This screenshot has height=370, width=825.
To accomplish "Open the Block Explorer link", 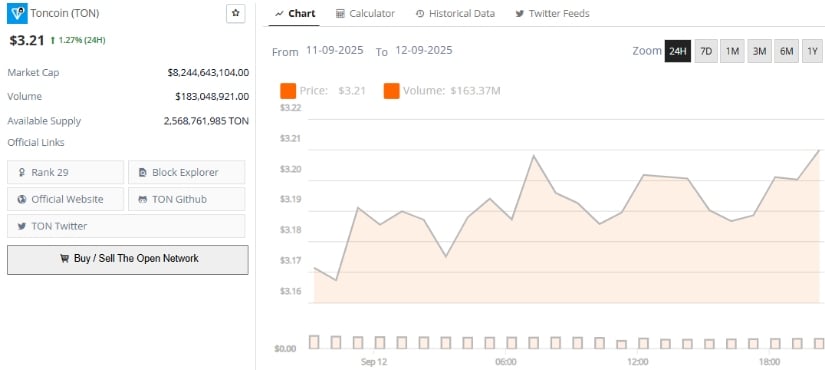I will (x=186, y=172).
